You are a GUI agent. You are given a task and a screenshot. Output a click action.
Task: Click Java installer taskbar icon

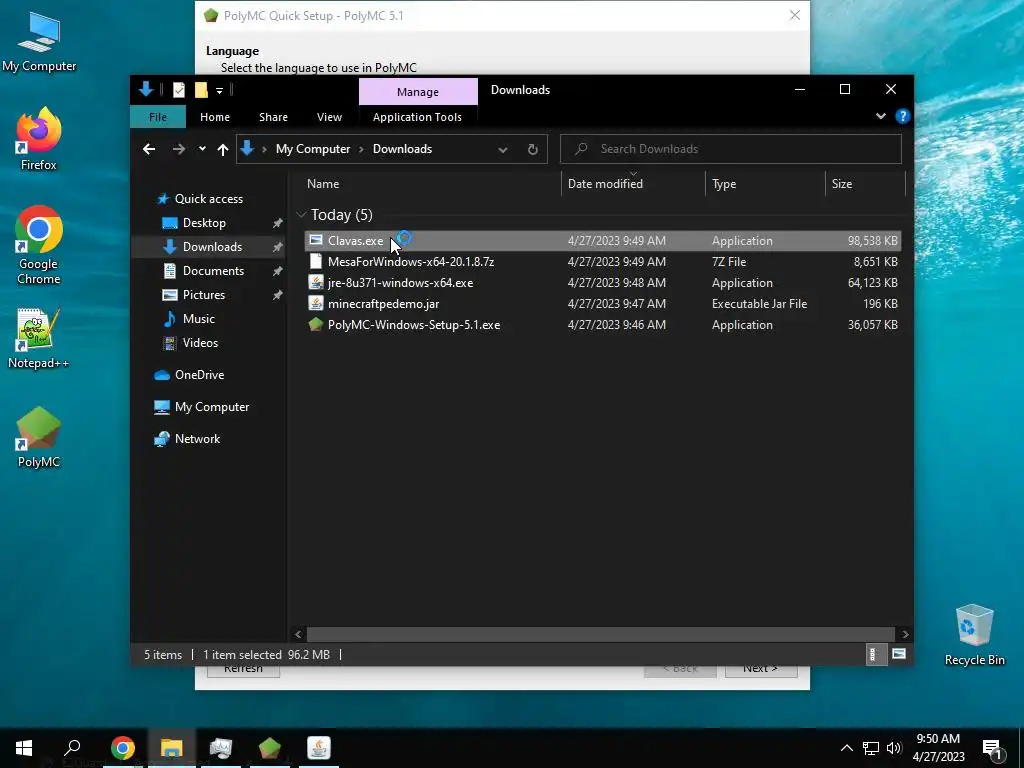tap(319, 748)
